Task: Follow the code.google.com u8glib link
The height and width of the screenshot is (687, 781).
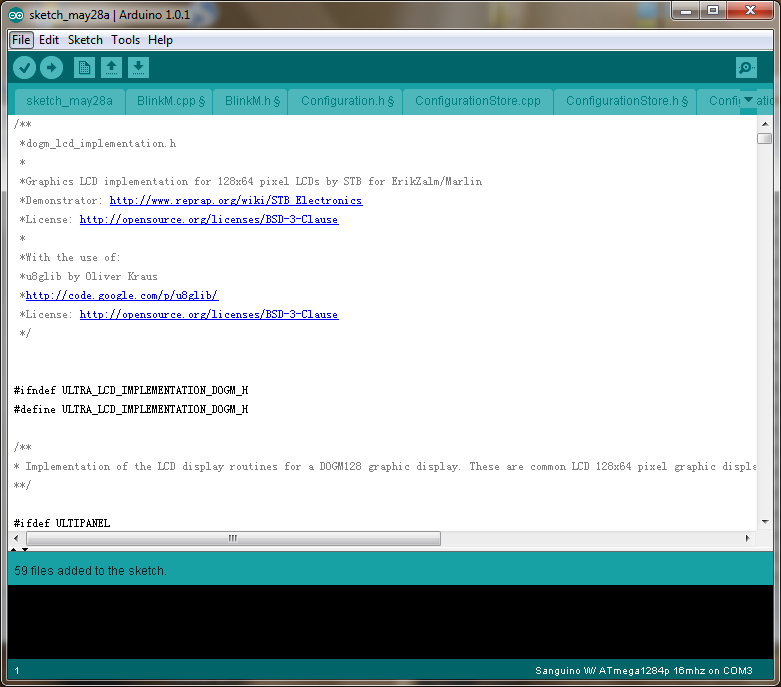Action: (122, 296)
